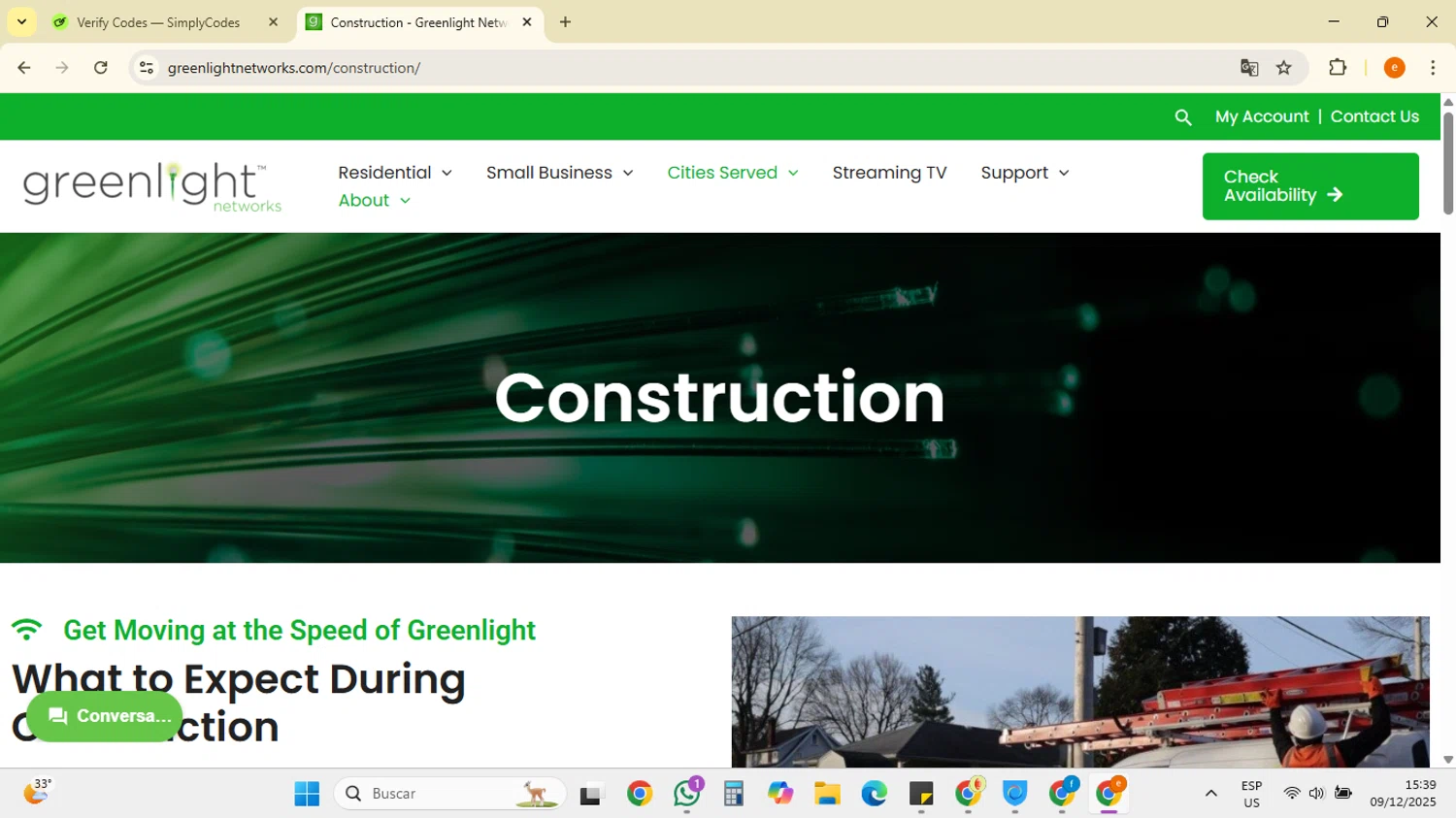The image size is (1456, 818).
Task: Expand the Small Business menu
Action: pos(559,173)
